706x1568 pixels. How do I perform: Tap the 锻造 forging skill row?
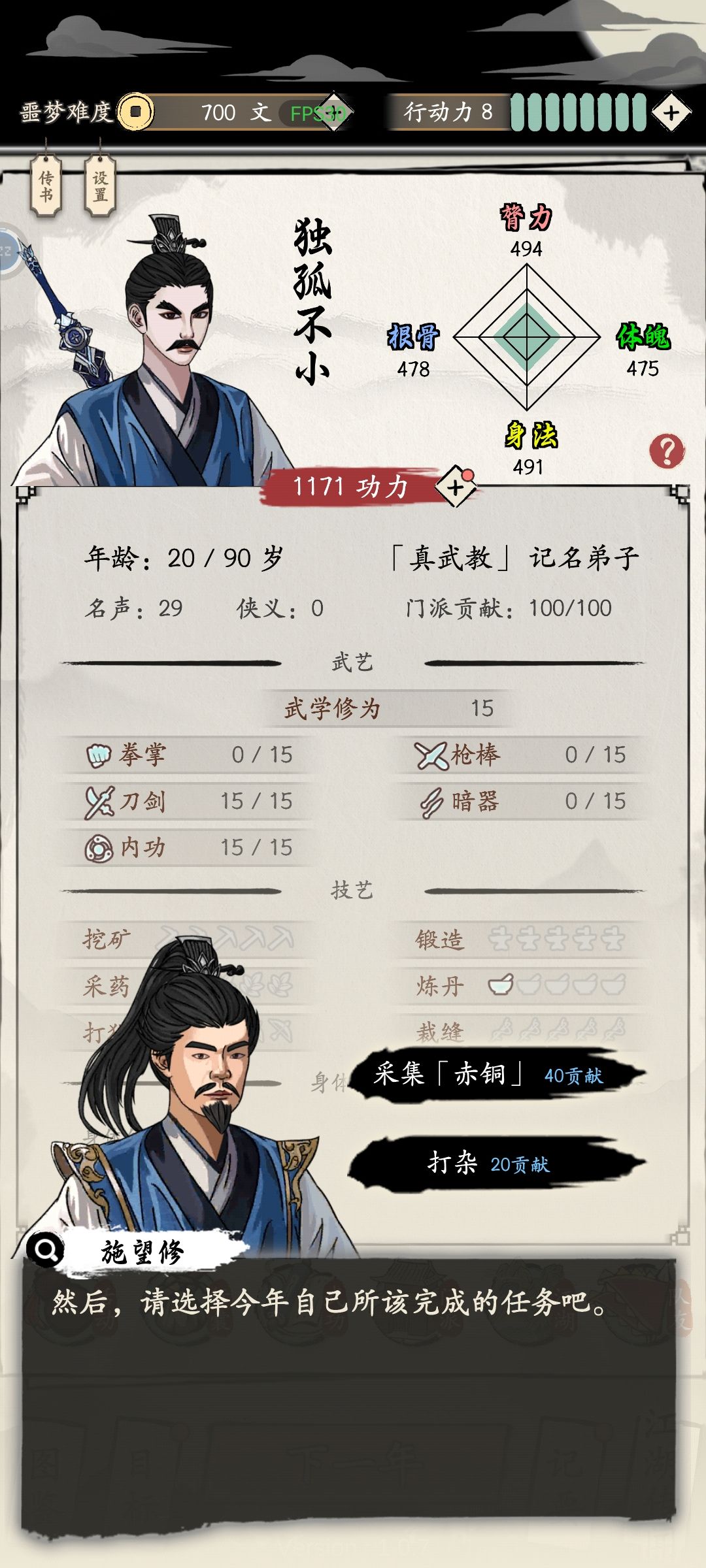click(x=521, y=940)
